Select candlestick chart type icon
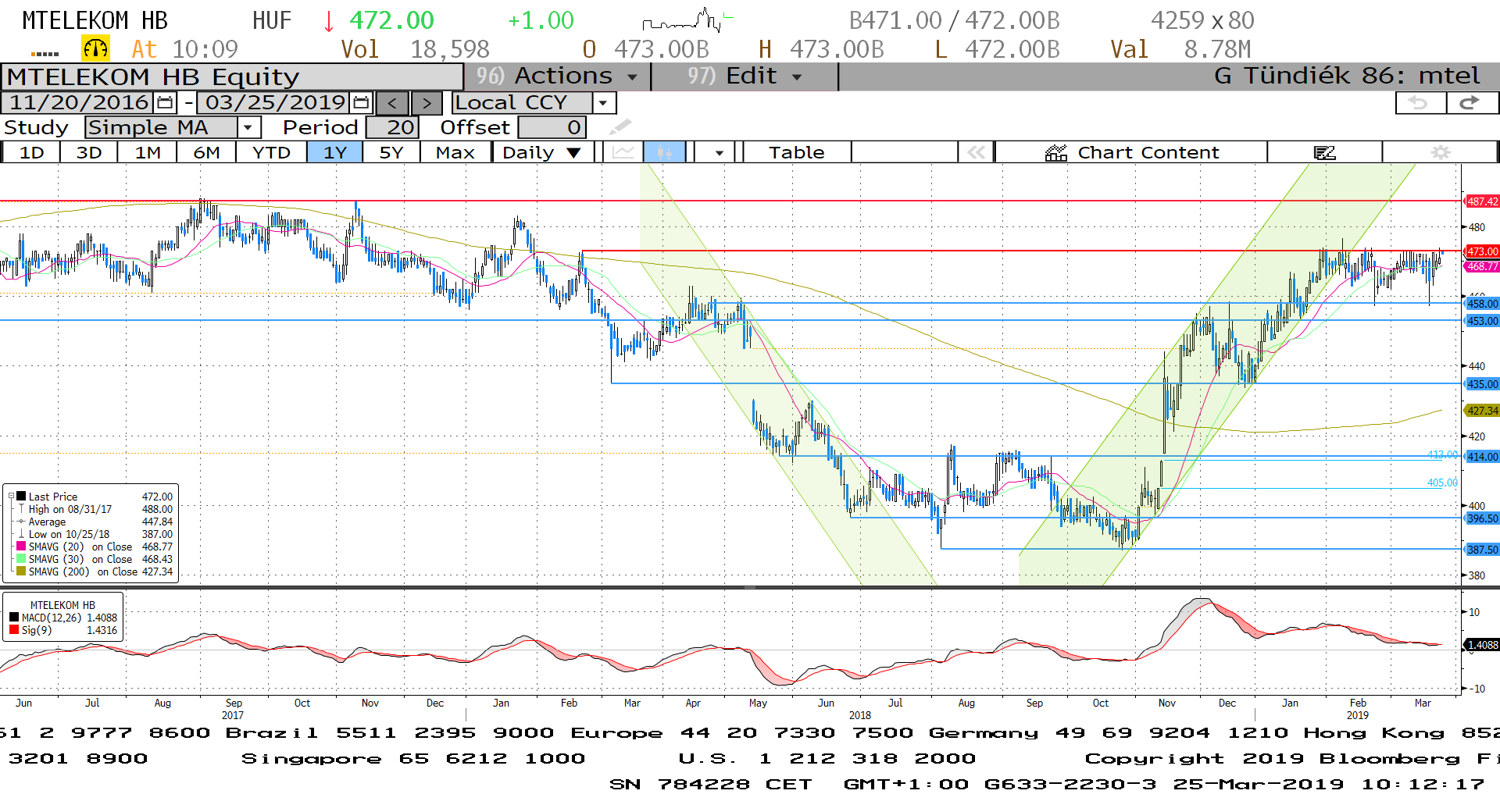Image resolution: width=1500 pixels, height=812 pixels. [664, 152]
